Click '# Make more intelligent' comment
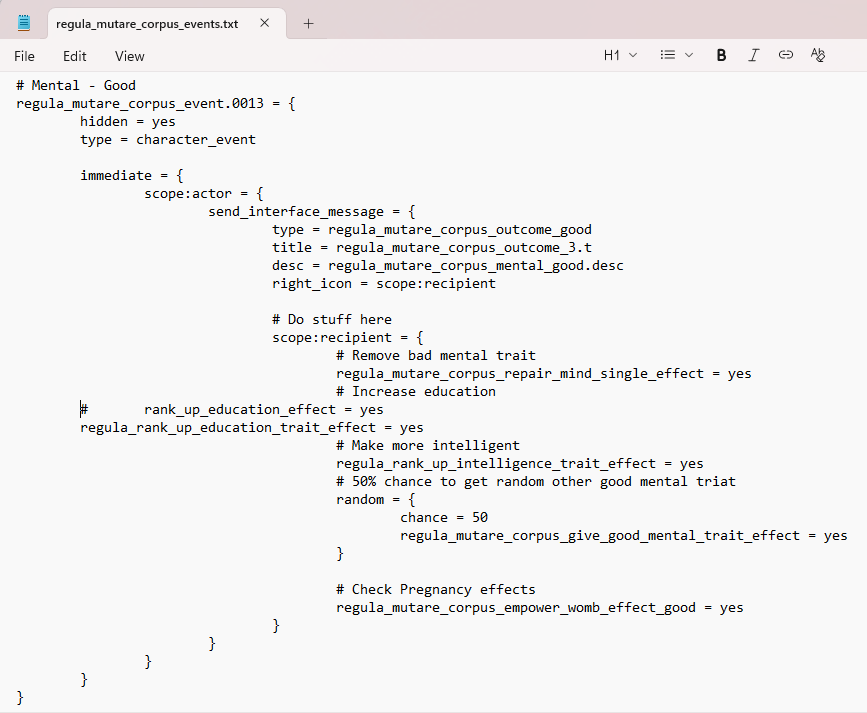This screenshot has height=713, width=867. tap(428, 445)
